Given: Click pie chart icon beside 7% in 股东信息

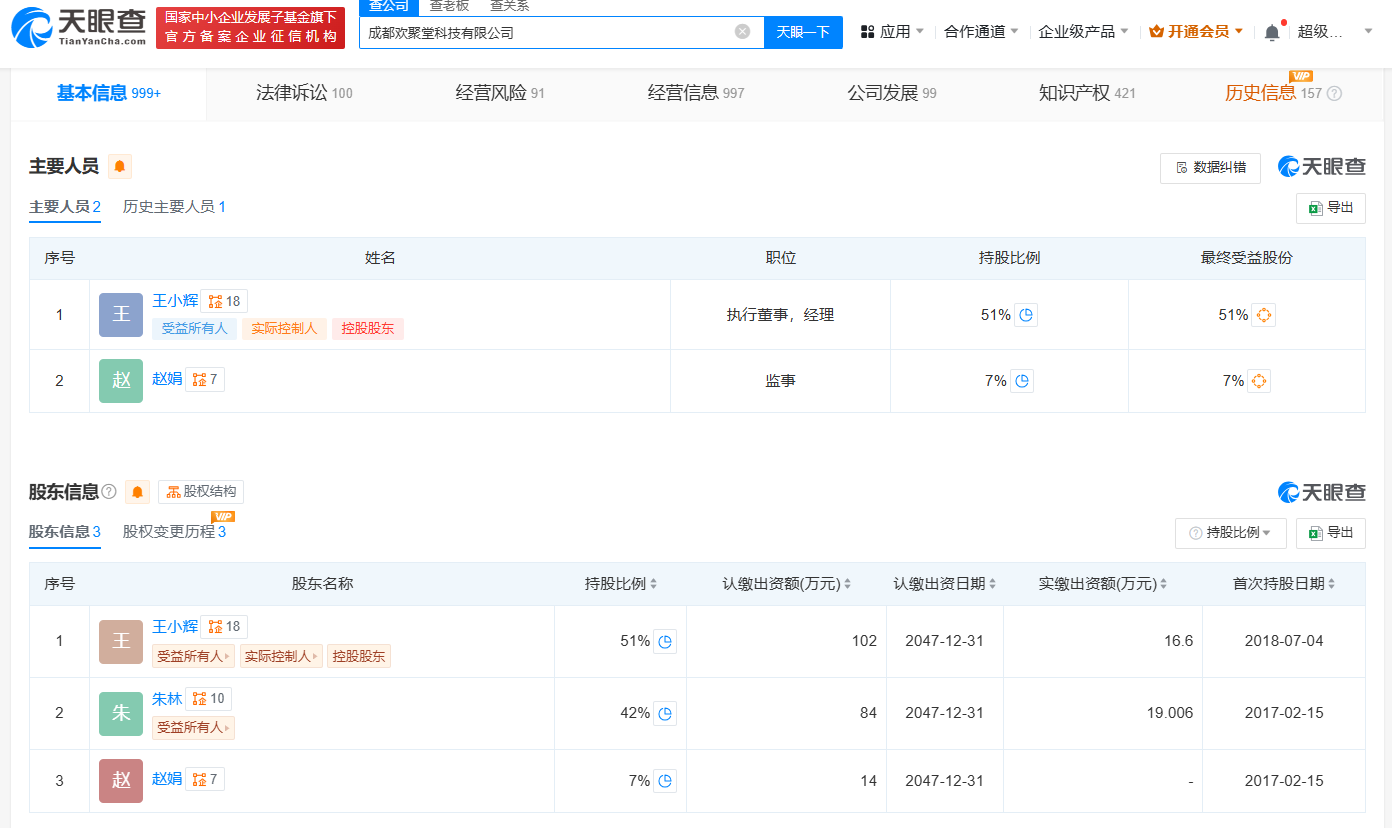Looking at the screenshot, I should pos(665,781).
